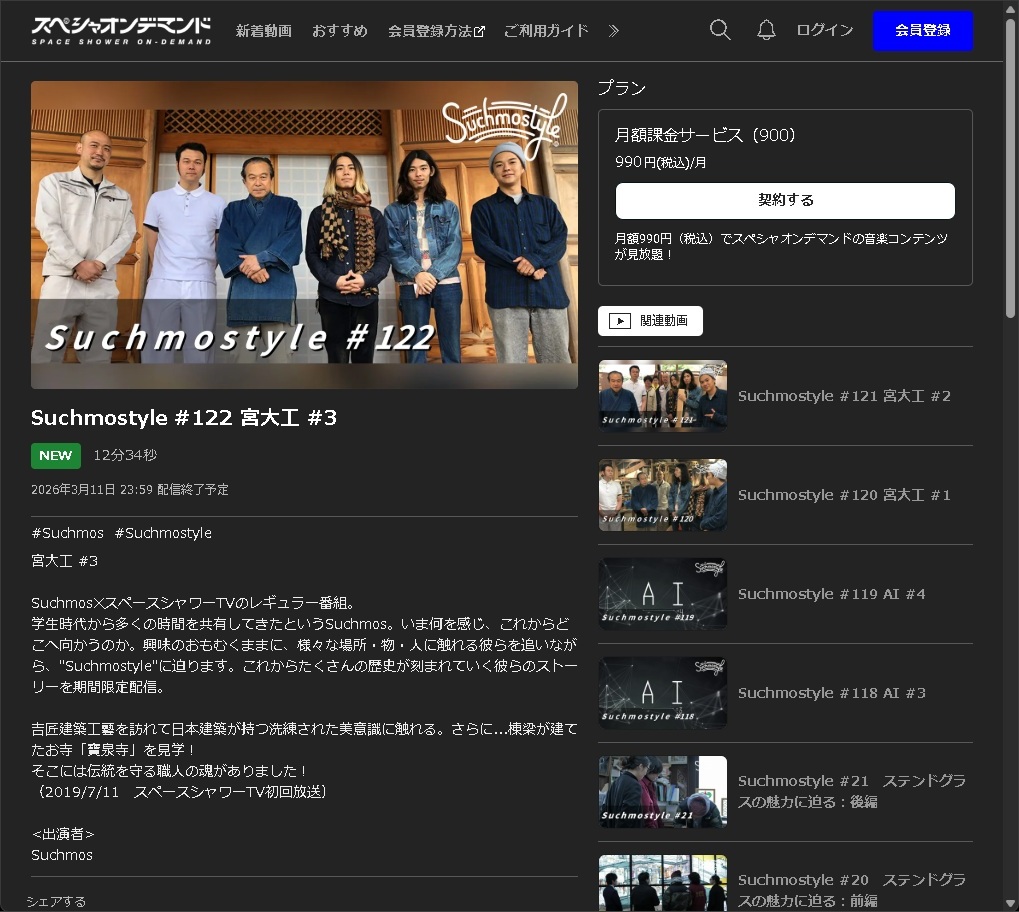This screenshot has width=1019, height=912.
Task: Open the 新着動画 menu item
Action: 264,31
